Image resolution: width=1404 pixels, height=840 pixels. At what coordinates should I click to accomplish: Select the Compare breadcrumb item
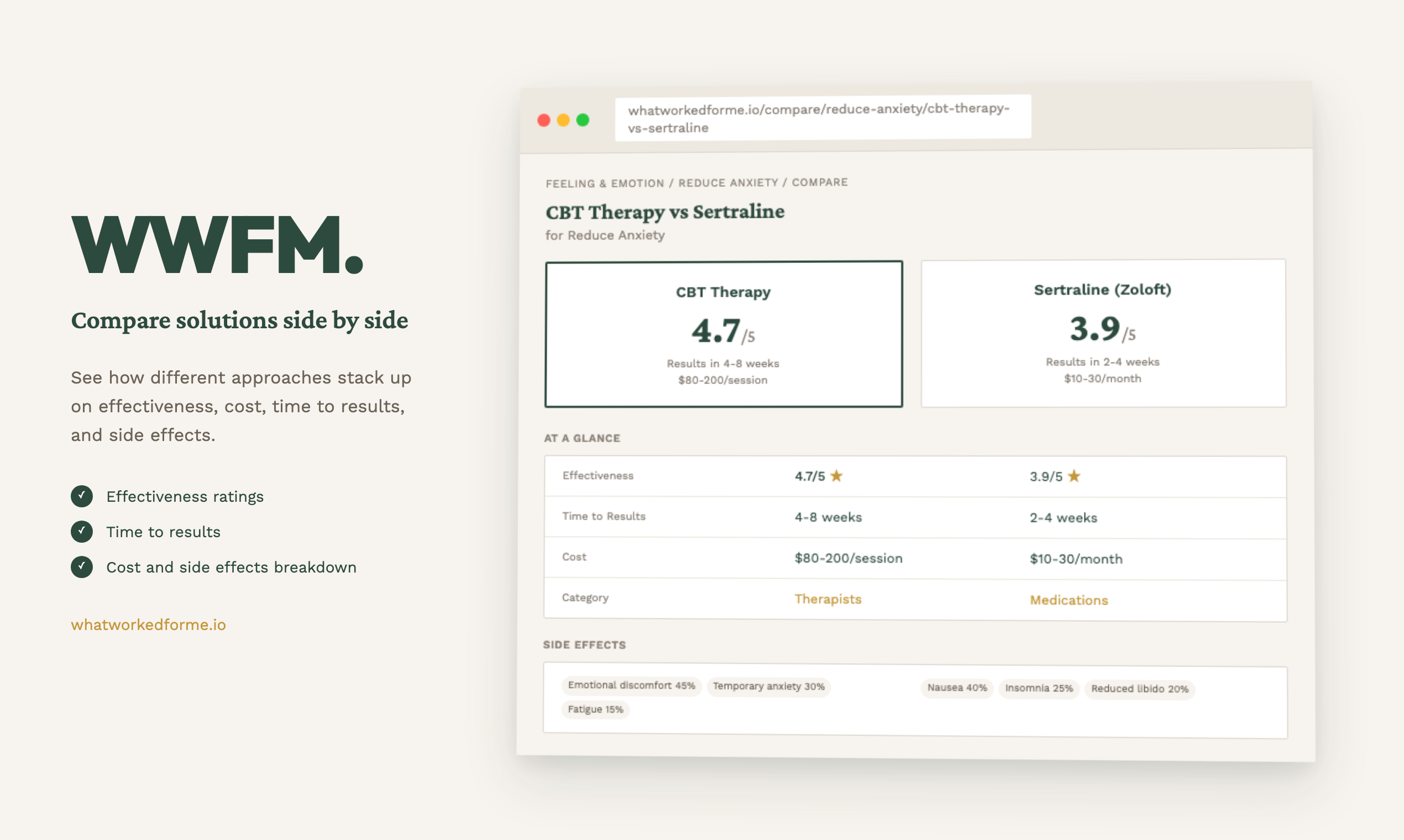pos(819,182)
